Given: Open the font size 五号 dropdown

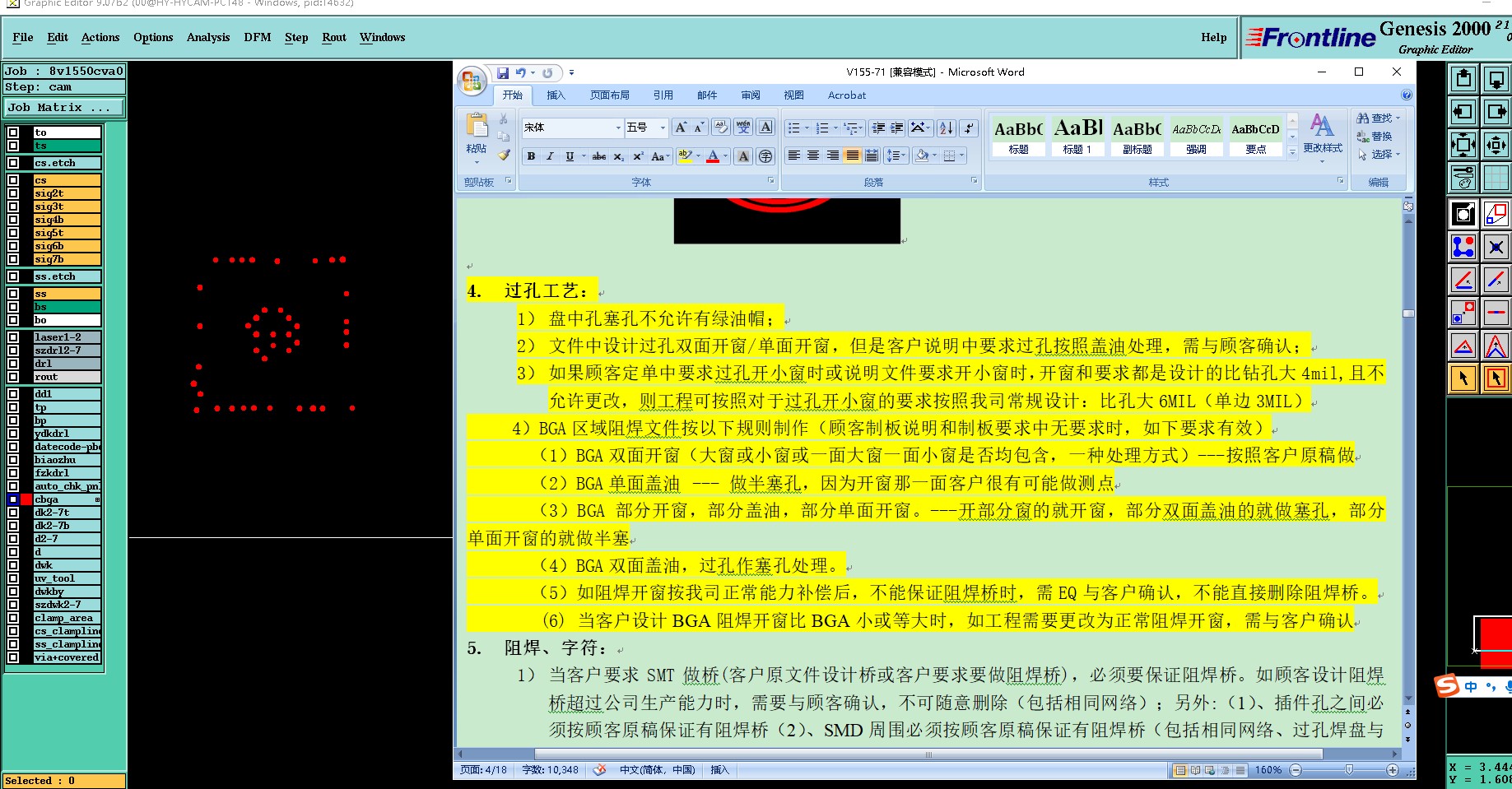Looking at the screenshot, I should coord(663,128).
